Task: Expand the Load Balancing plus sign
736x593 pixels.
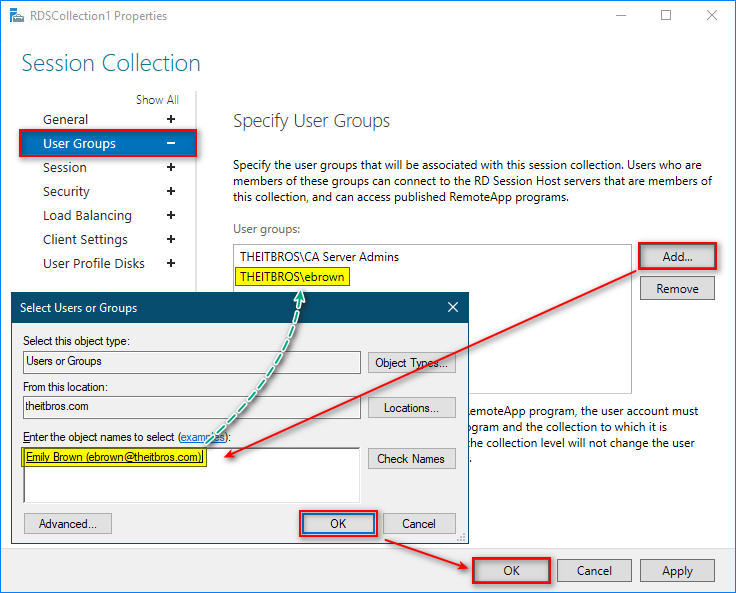Action: [171, 215]
